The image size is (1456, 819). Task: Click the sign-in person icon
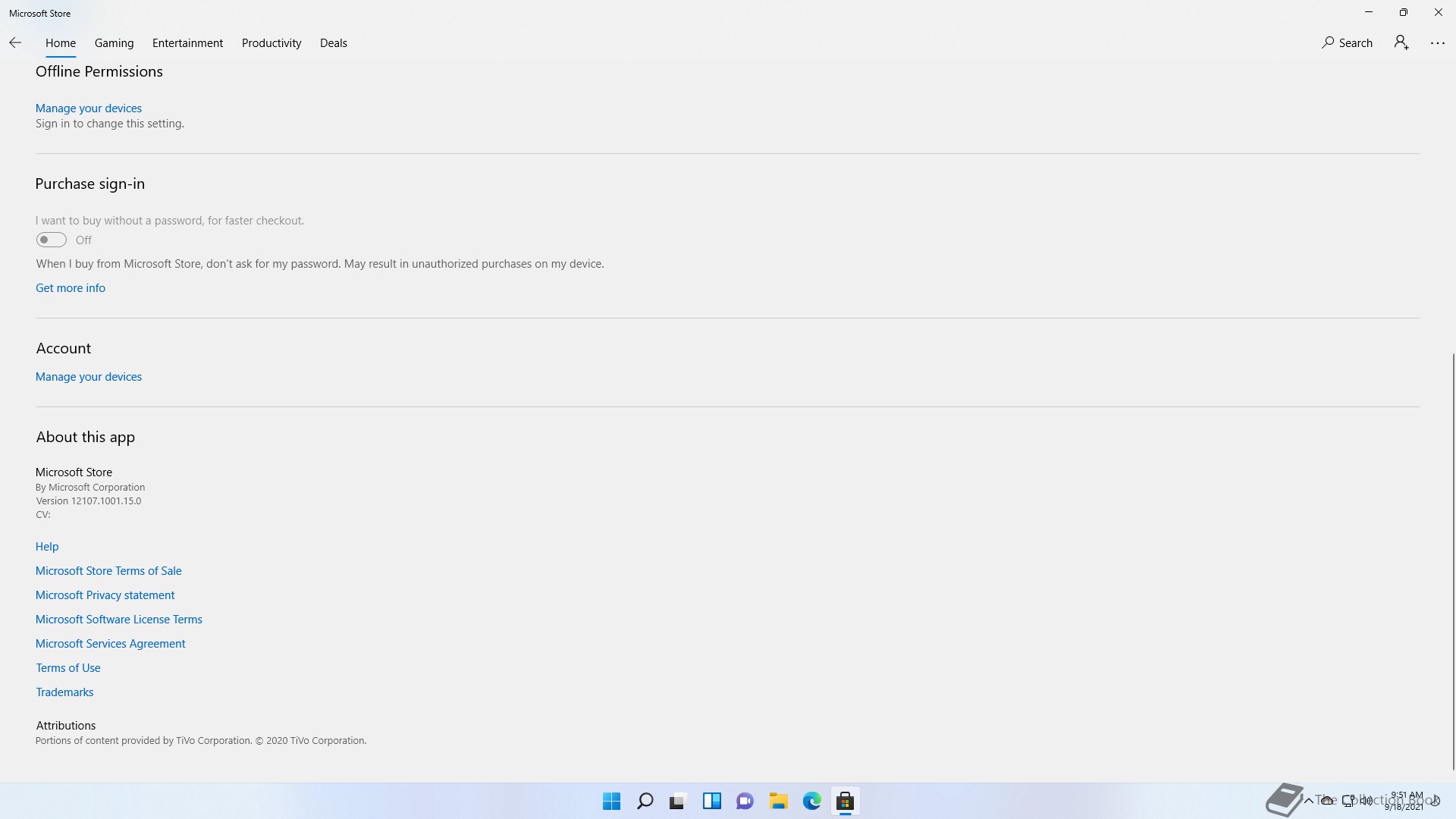pyautogui.click(x=1401, y=42)
